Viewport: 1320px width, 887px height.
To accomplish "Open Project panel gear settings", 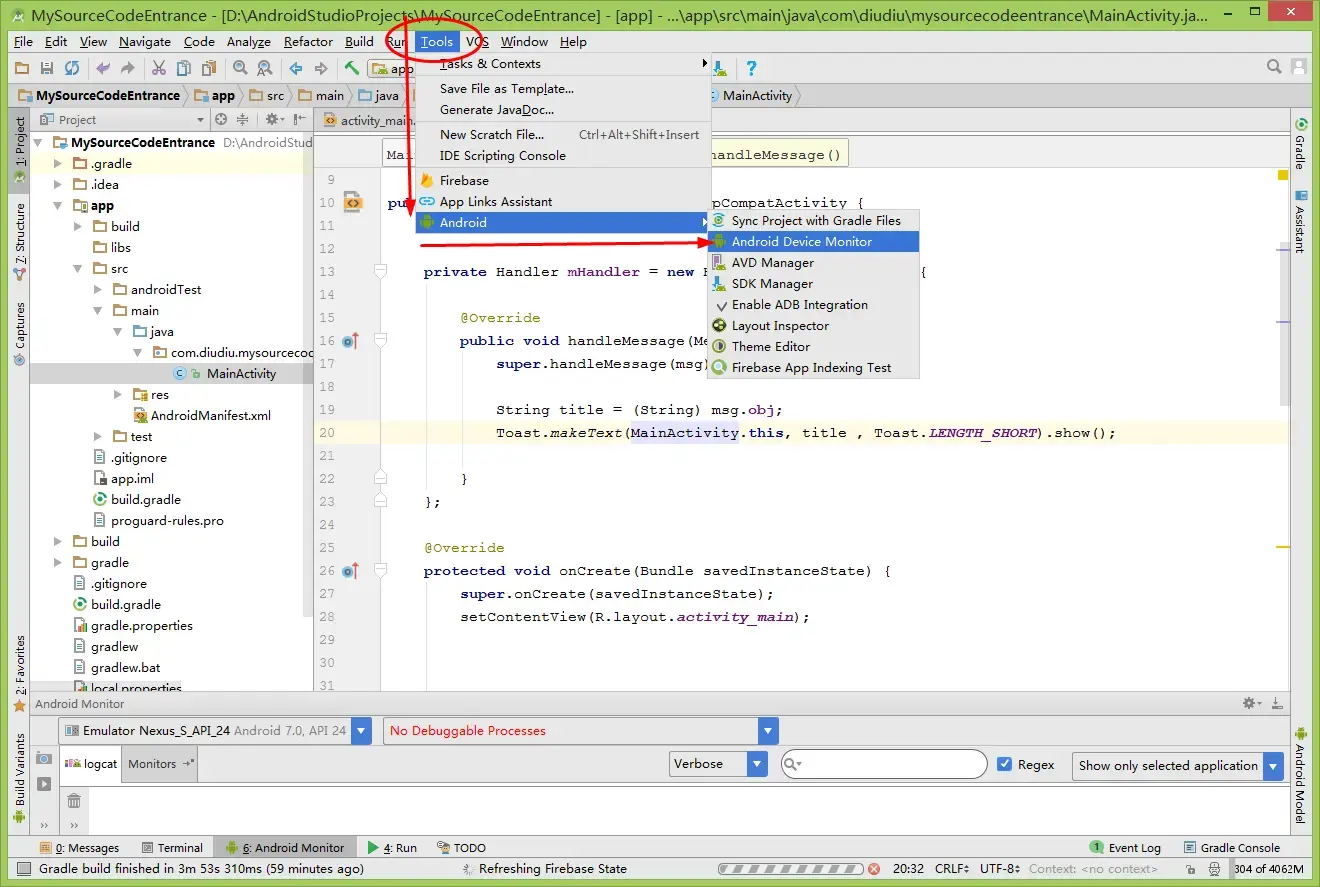I will coord(273,119).
